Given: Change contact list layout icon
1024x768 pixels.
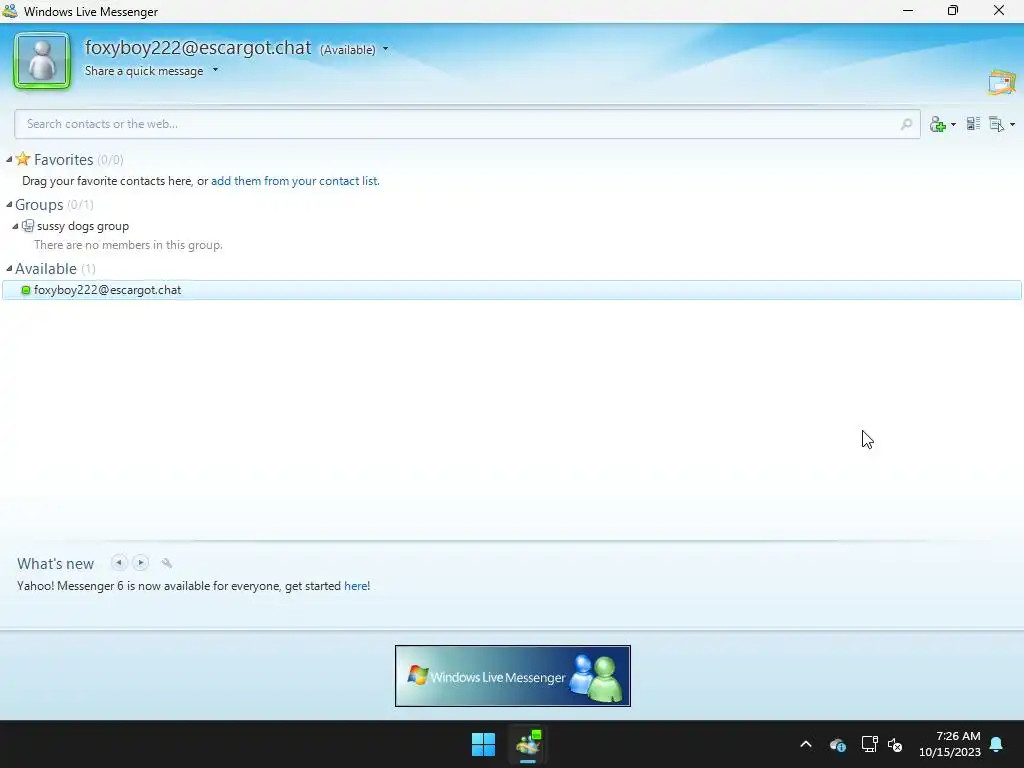Looking at the screenshot, I should point(974,123).
